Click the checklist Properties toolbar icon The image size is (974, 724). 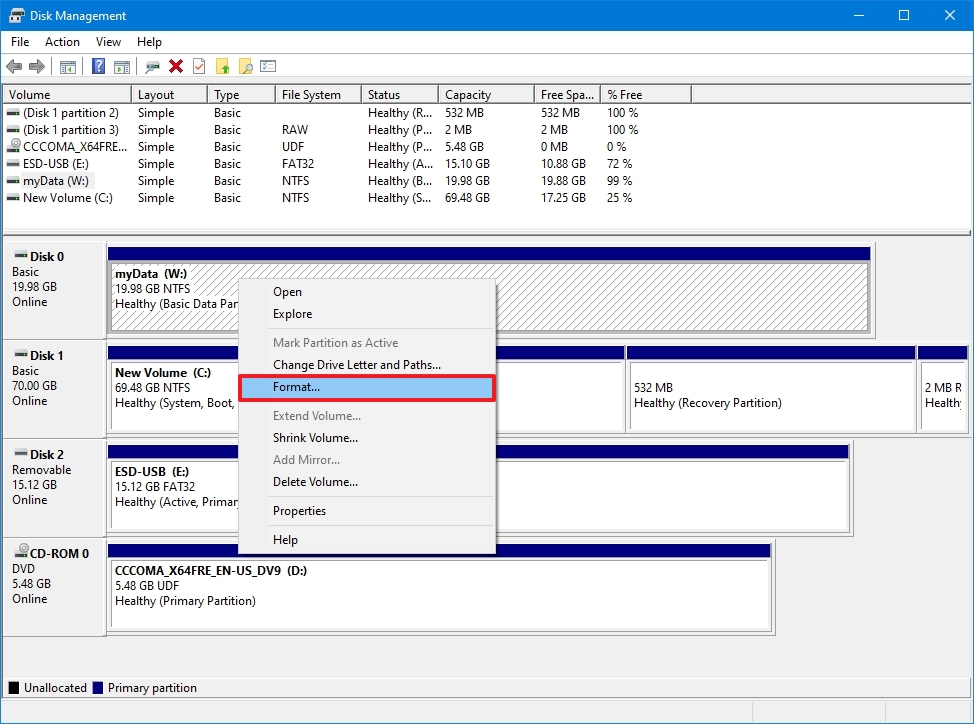tap(268, 66)
